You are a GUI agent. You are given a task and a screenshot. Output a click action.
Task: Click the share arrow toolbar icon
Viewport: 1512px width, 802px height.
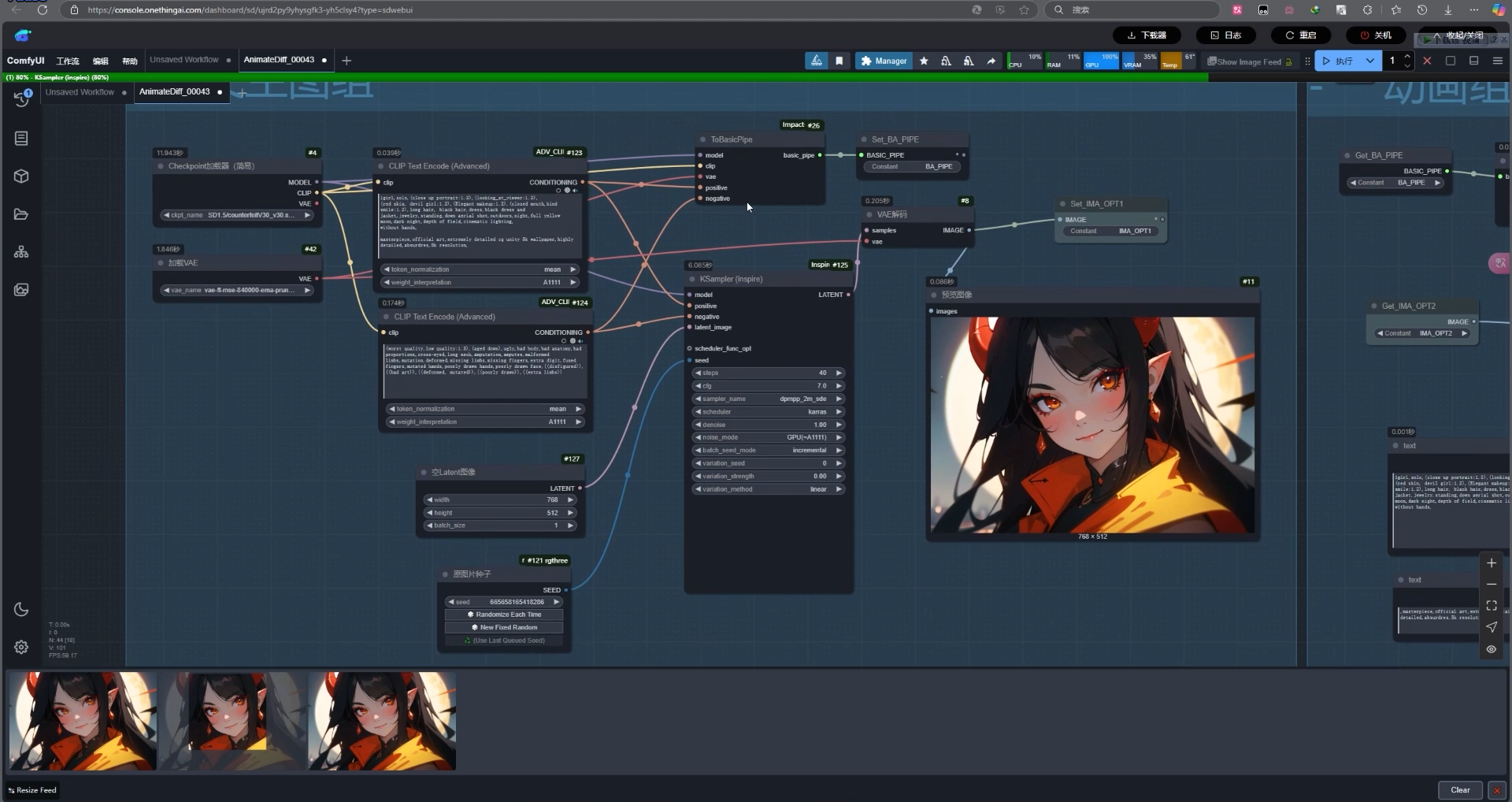pyautogui.click(x=991, y=61)
